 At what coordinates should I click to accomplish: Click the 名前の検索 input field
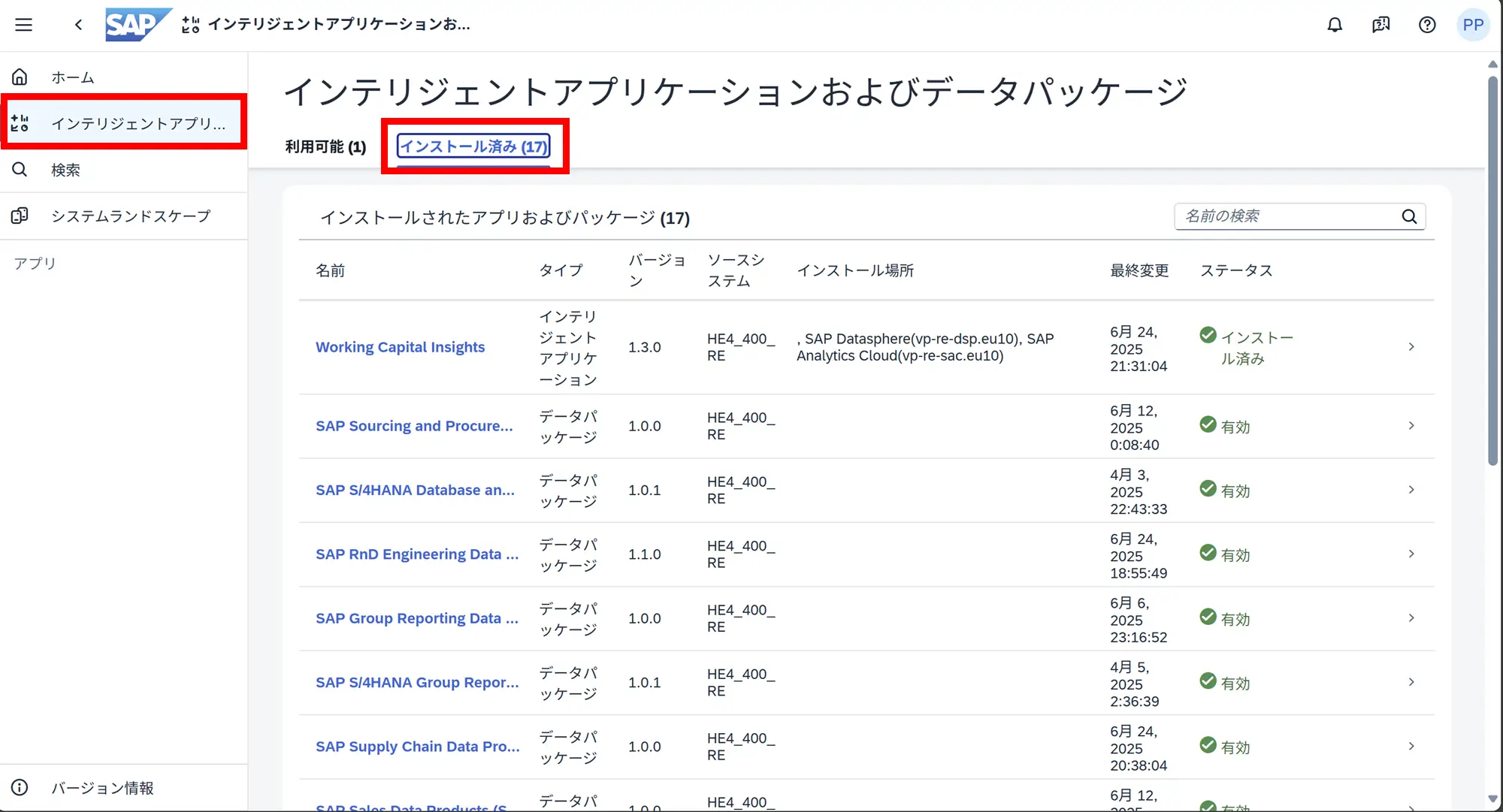(1285, 216)
